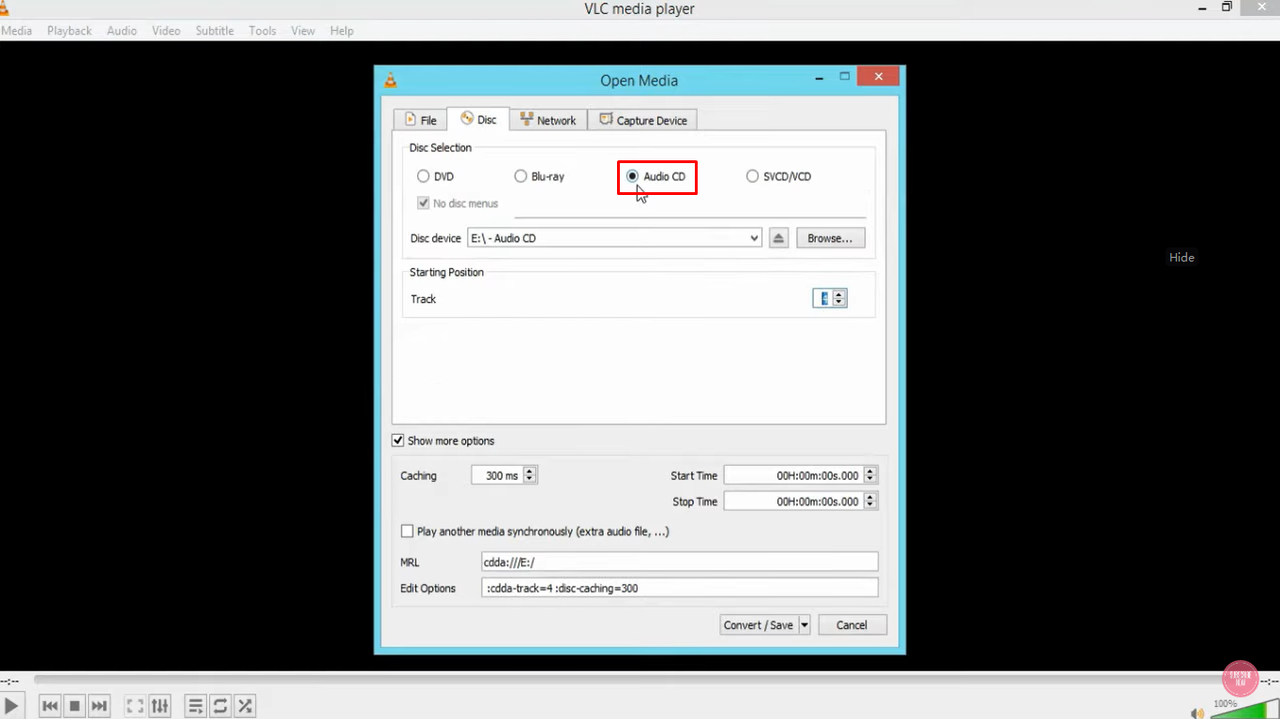Open the Playback menu
The height and width of the screenshot is (719, 1280).
pyautogui.click(x=69, y=31)
